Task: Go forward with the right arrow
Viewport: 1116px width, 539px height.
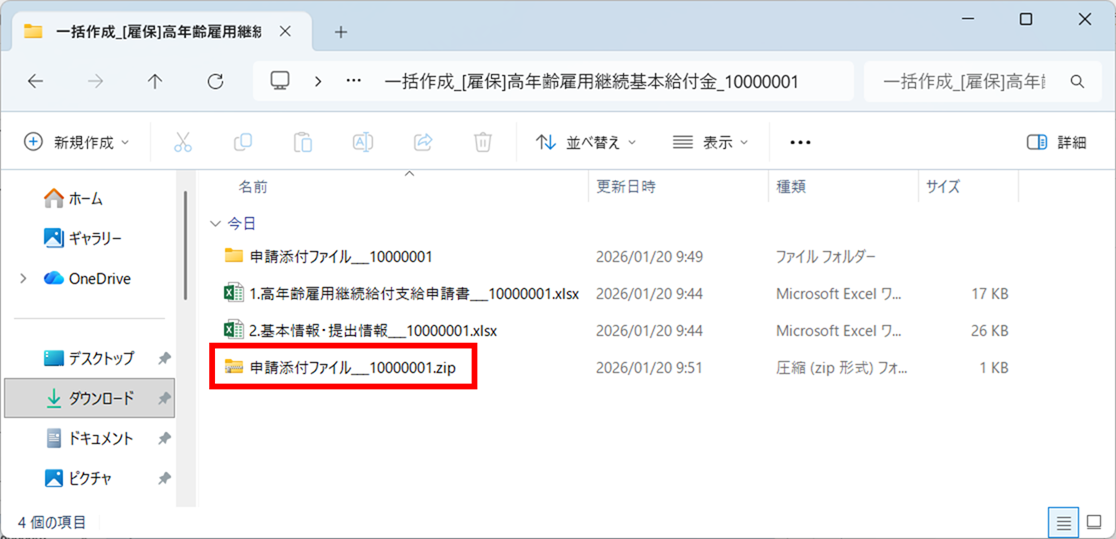Action: click(x=95, y=81)
